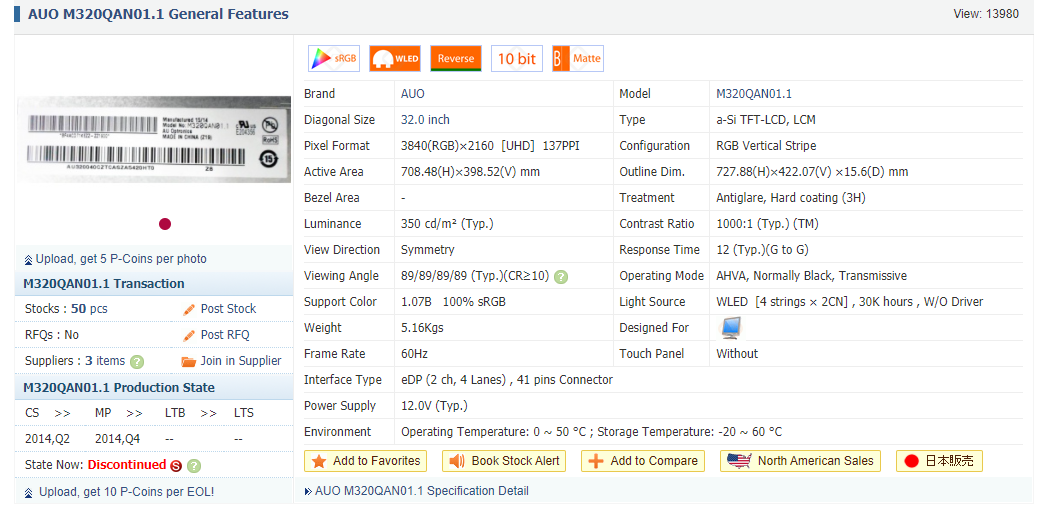Click the speaker icon in Book Stock Alert

(457, 461)
